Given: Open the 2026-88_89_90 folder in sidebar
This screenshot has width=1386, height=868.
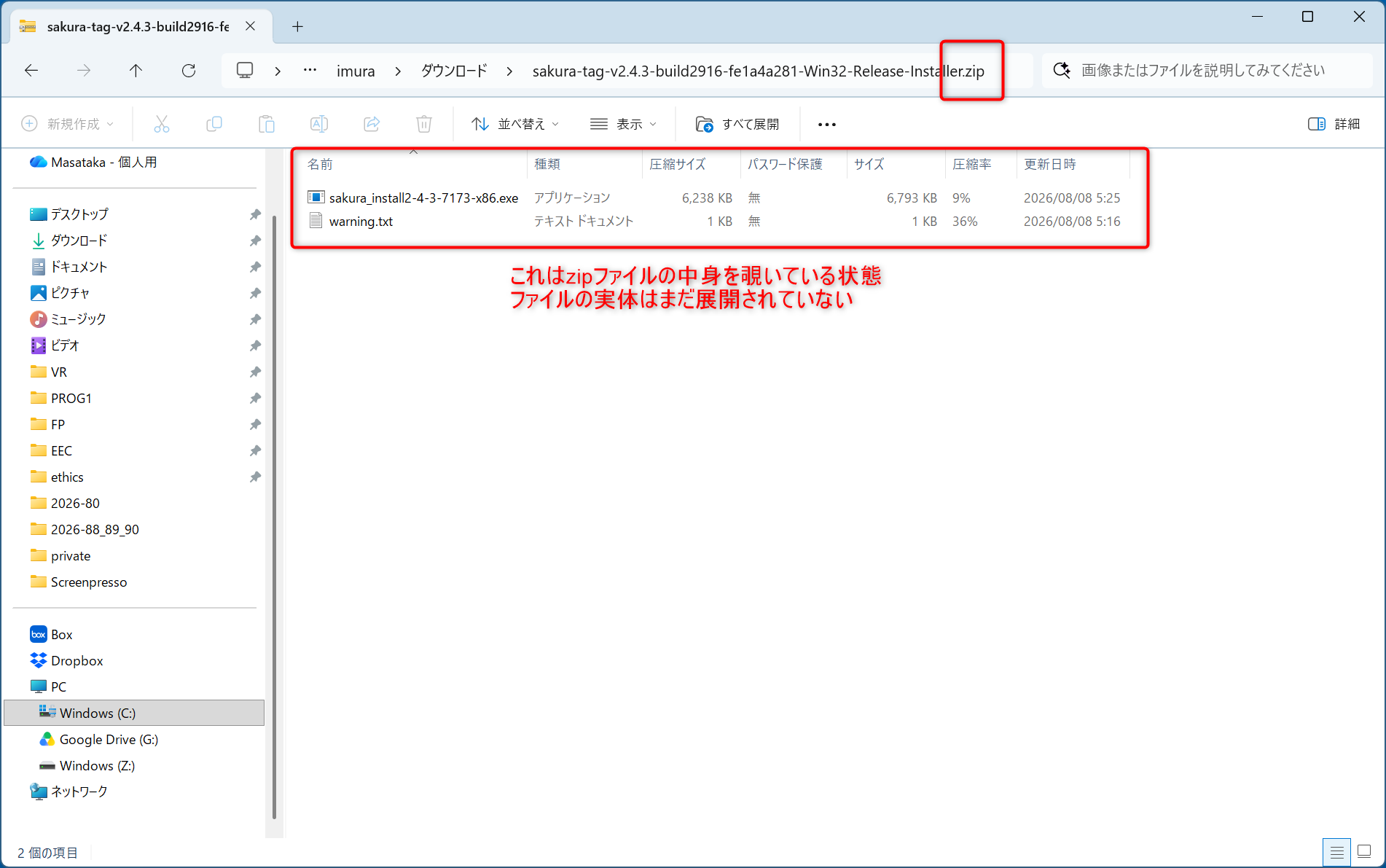Looking at the screenshot, I should [95, 529].
